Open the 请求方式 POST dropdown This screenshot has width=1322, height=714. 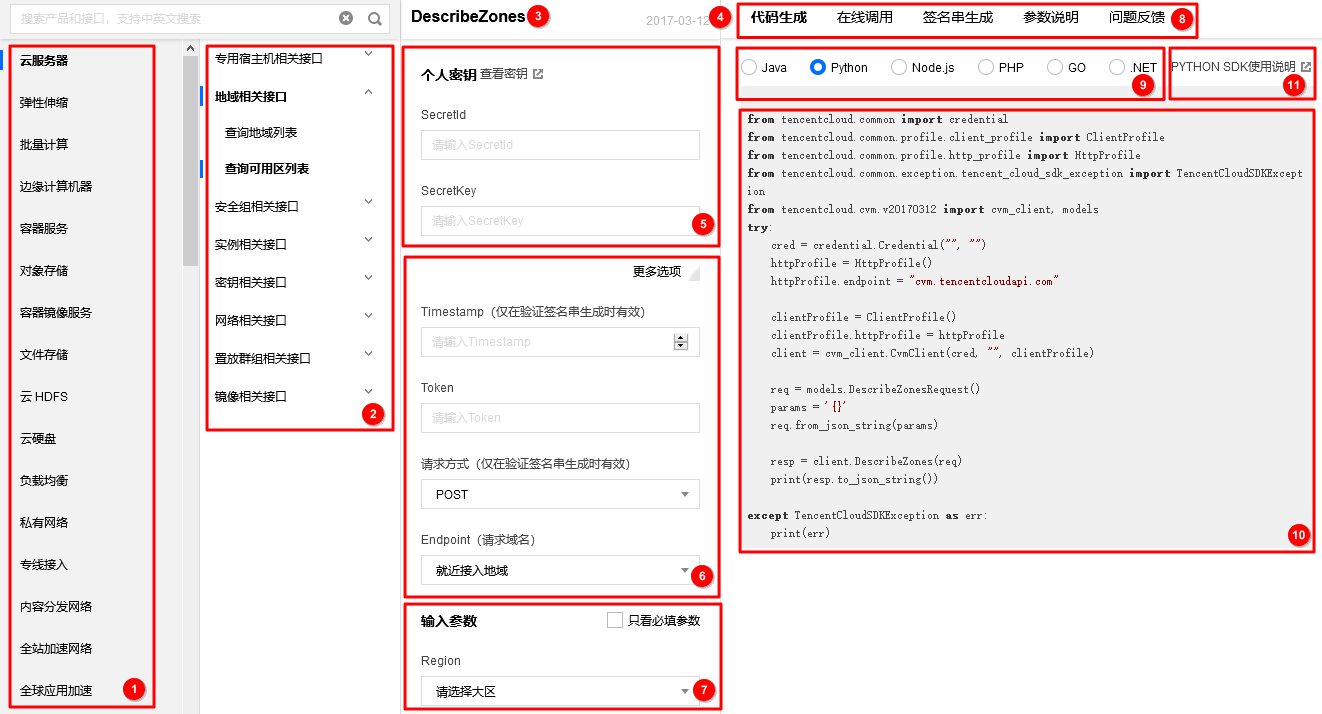click(x=560, y=494)
